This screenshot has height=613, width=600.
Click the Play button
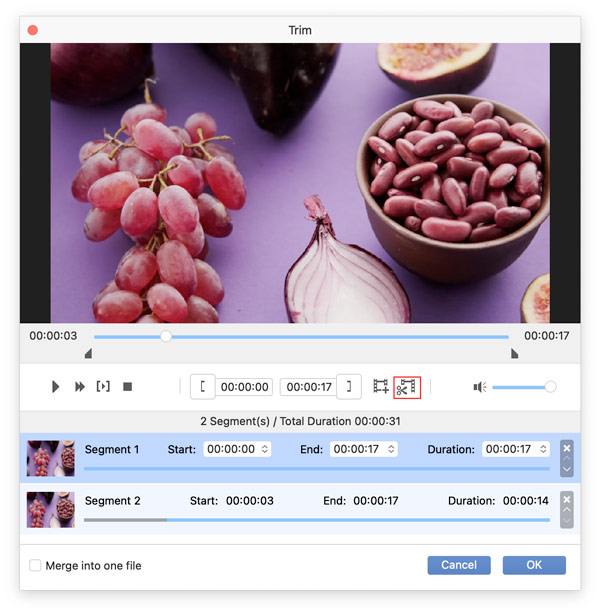pyautogui.click(x=56, y=387)
